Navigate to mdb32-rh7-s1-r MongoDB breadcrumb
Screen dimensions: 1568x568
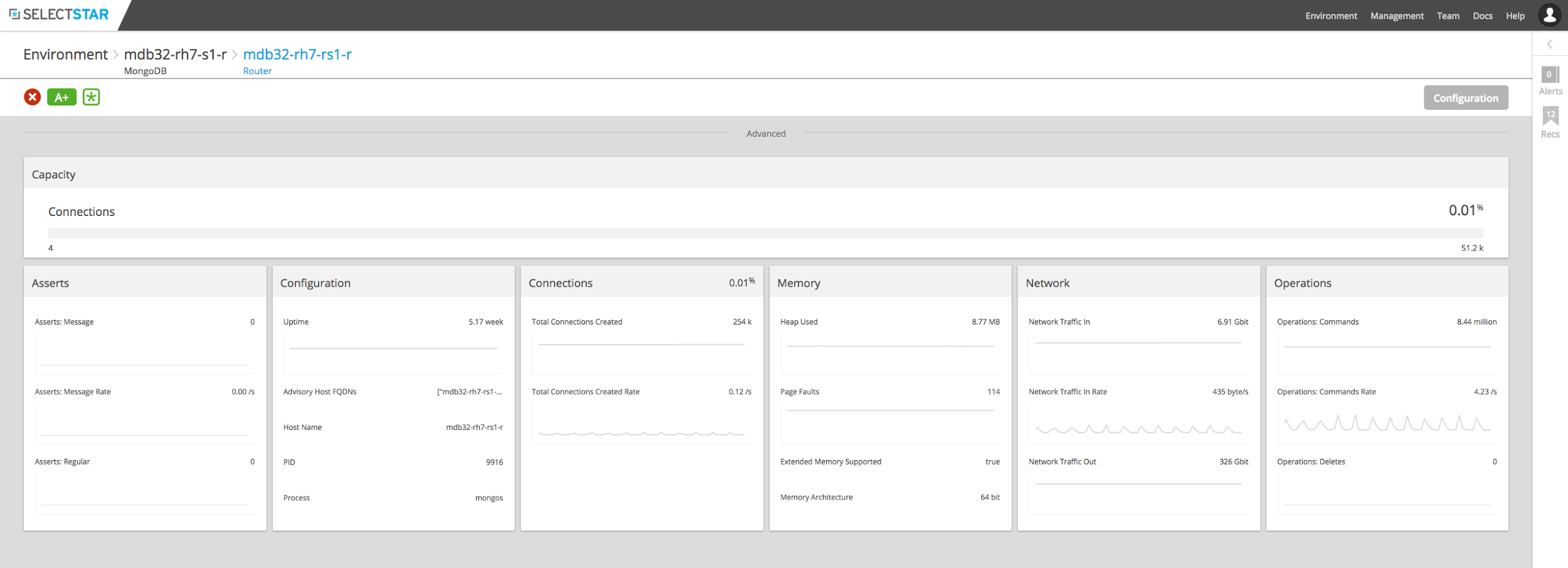[175, 55]
